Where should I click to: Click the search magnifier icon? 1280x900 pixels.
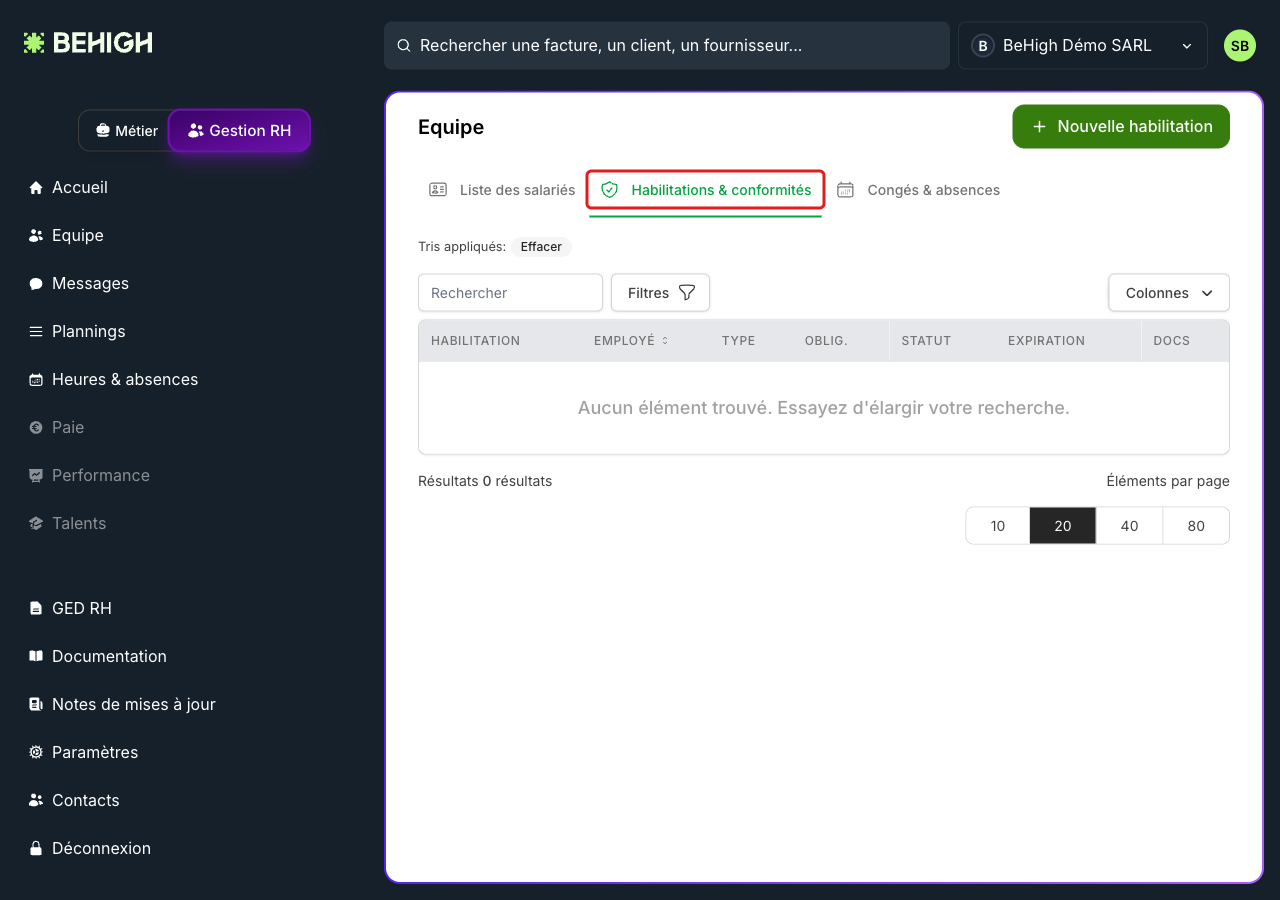(404, 45)
